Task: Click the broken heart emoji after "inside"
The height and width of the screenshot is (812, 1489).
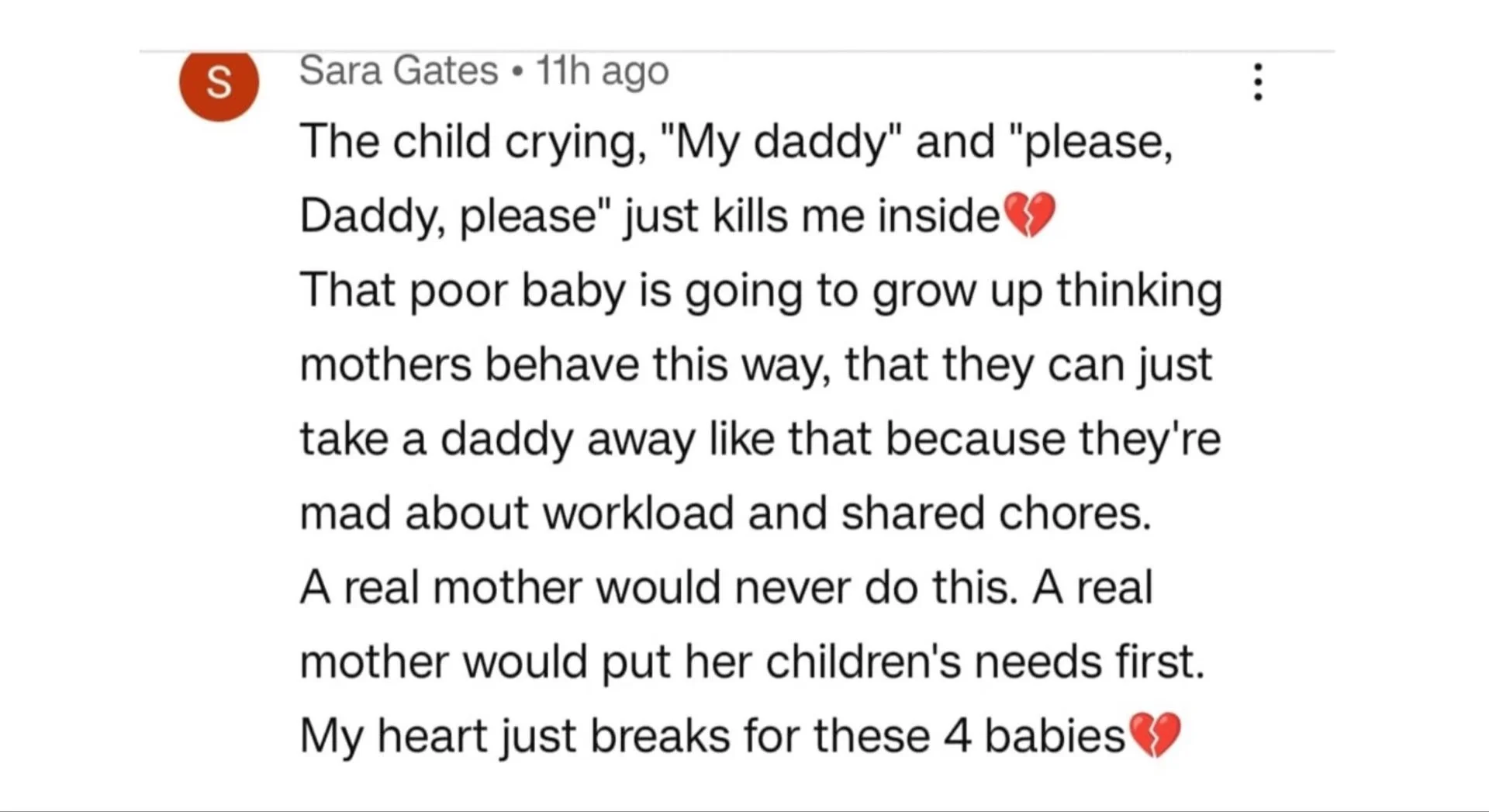Action: (x=1029, y=214)
